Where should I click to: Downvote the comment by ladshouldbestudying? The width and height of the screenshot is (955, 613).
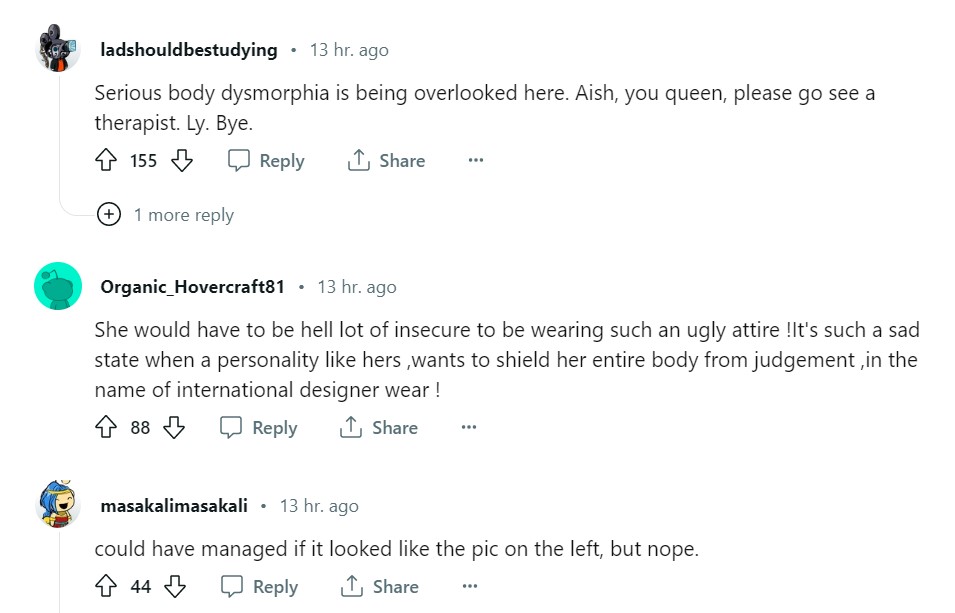click(x=181, y=160)
